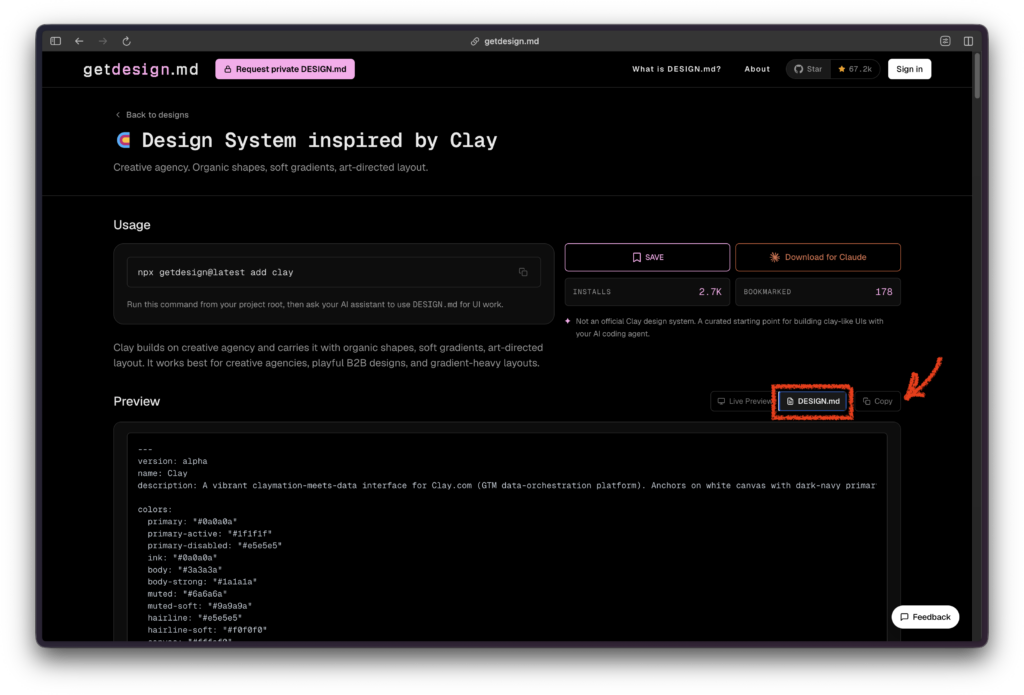The height and width of the screenshot is (695, 1024).
Task: Click Download for Claude
Action: tap(817, 257)
